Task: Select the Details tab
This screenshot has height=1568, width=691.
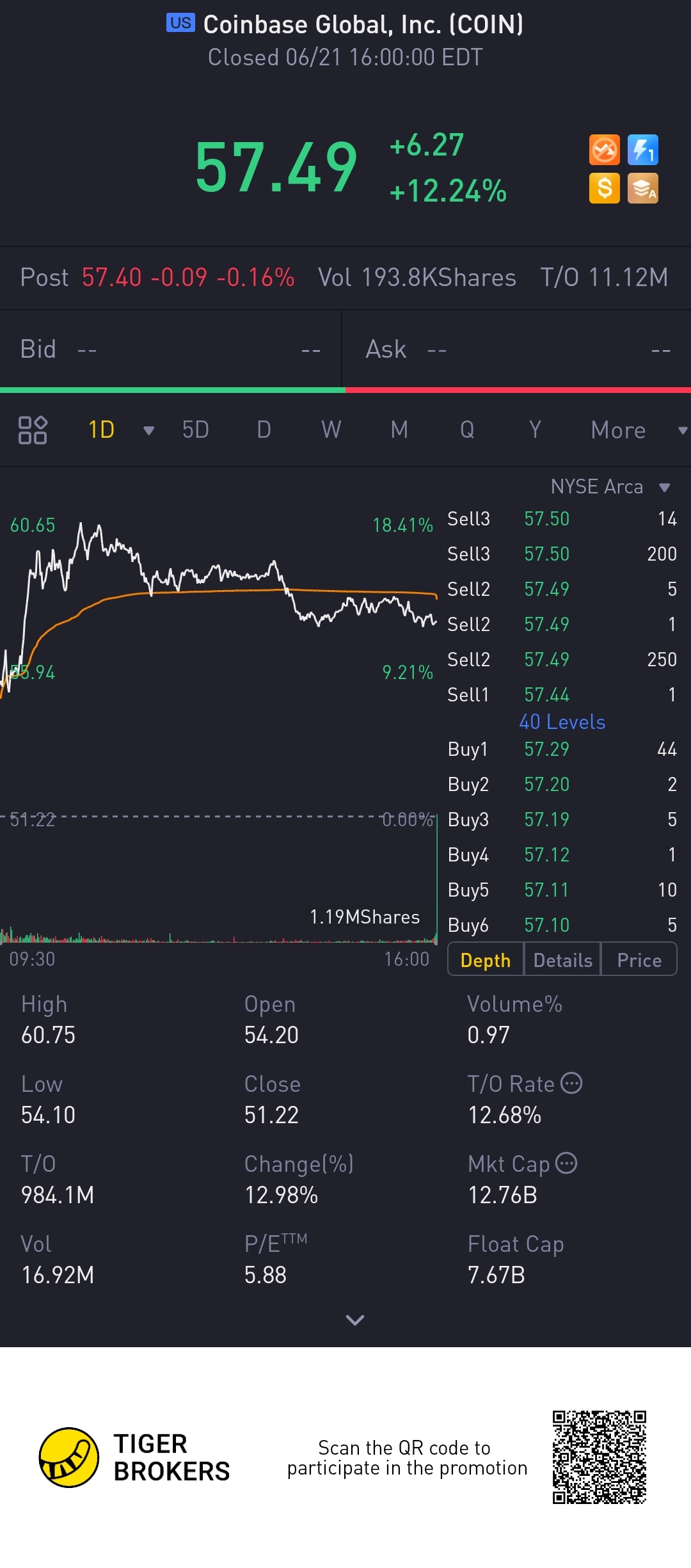Action: click(x=563, y=960)
